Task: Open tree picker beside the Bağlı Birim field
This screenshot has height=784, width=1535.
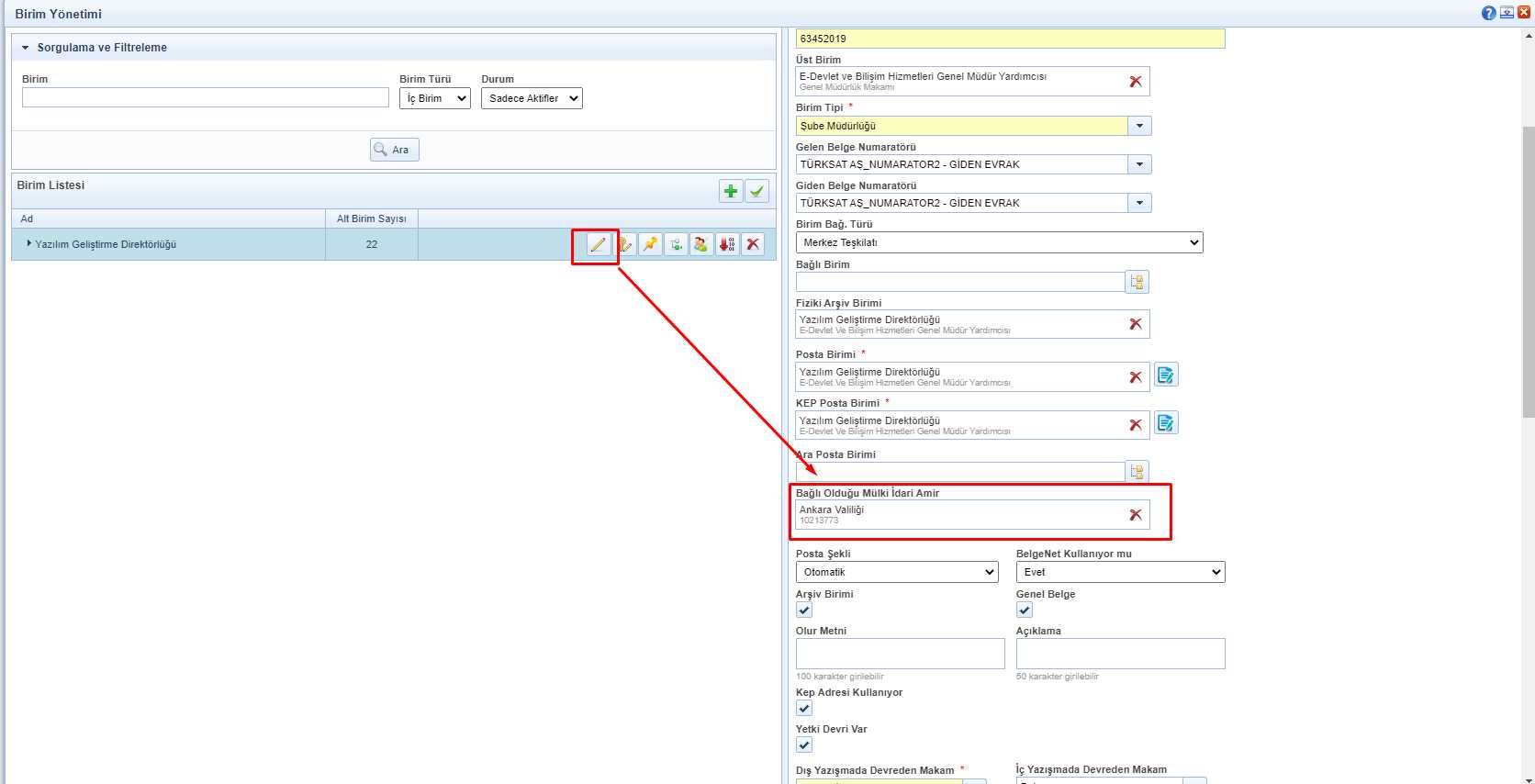Action: tap(1137, 282)
